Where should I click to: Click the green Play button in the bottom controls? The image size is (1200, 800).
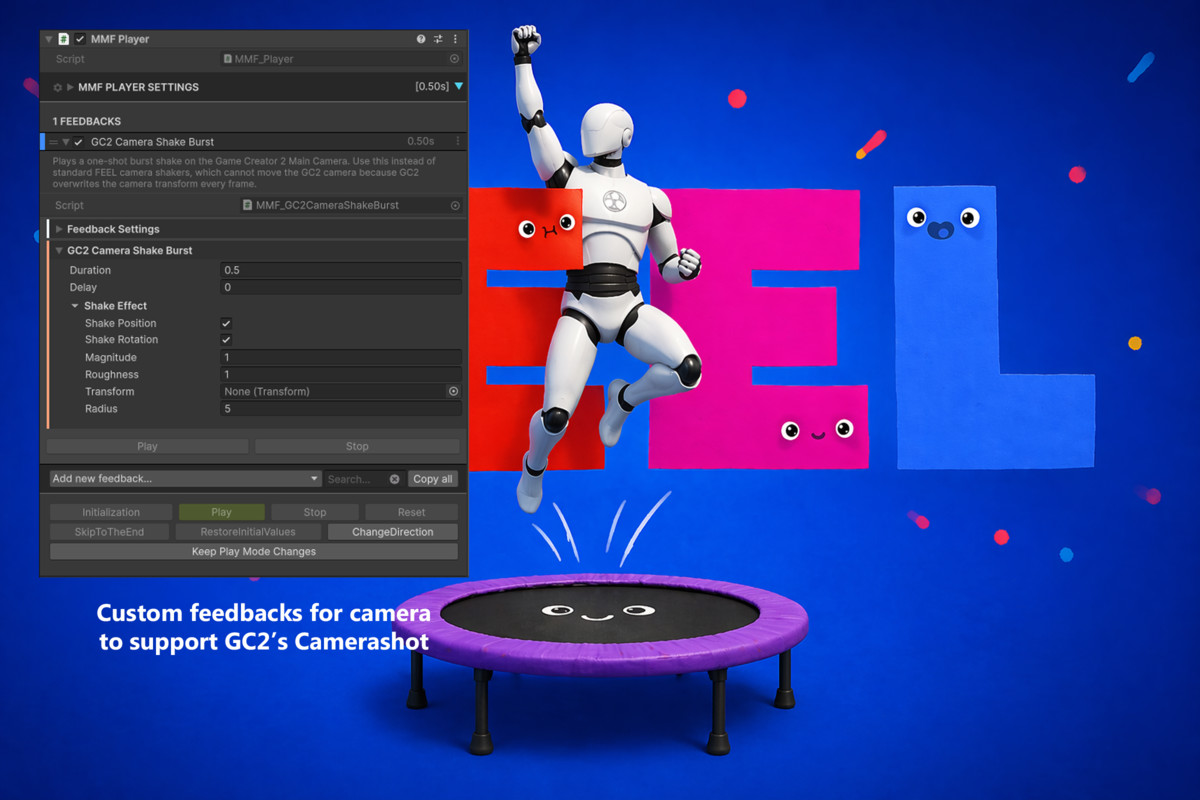click(x=221, y=512)
